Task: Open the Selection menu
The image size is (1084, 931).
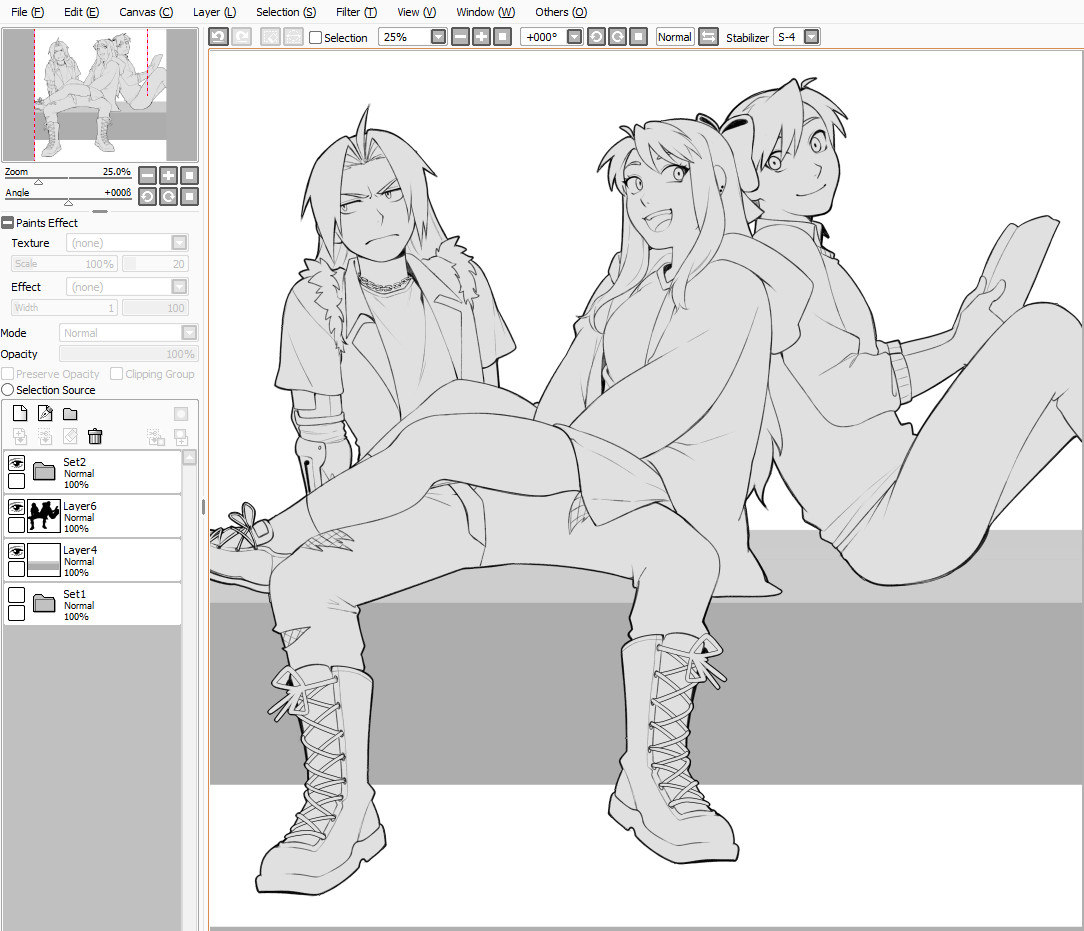Action: (286, 12)
